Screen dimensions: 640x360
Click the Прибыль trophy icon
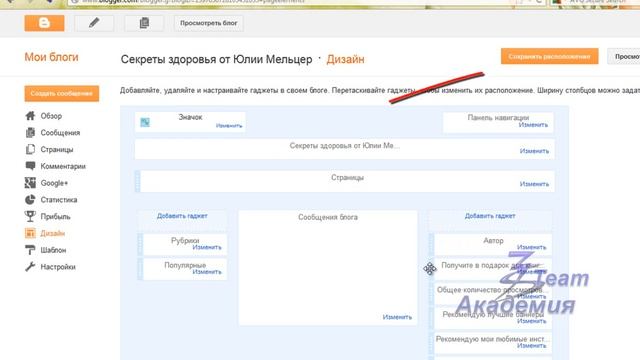coord(30,216)
